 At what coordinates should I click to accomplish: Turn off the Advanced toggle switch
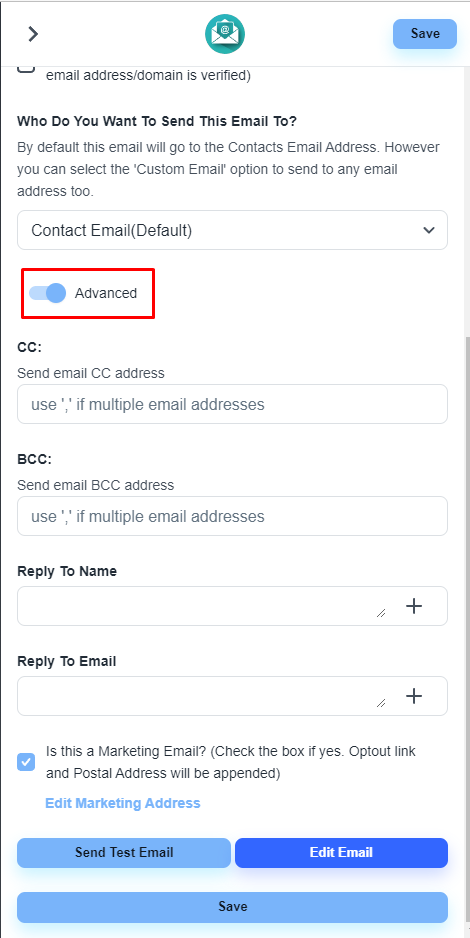tap(48, 293)
